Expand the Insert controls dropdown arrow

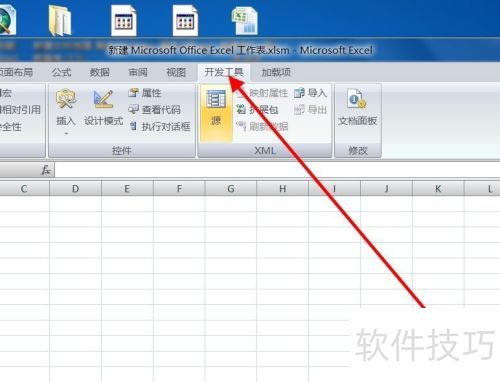66,133
